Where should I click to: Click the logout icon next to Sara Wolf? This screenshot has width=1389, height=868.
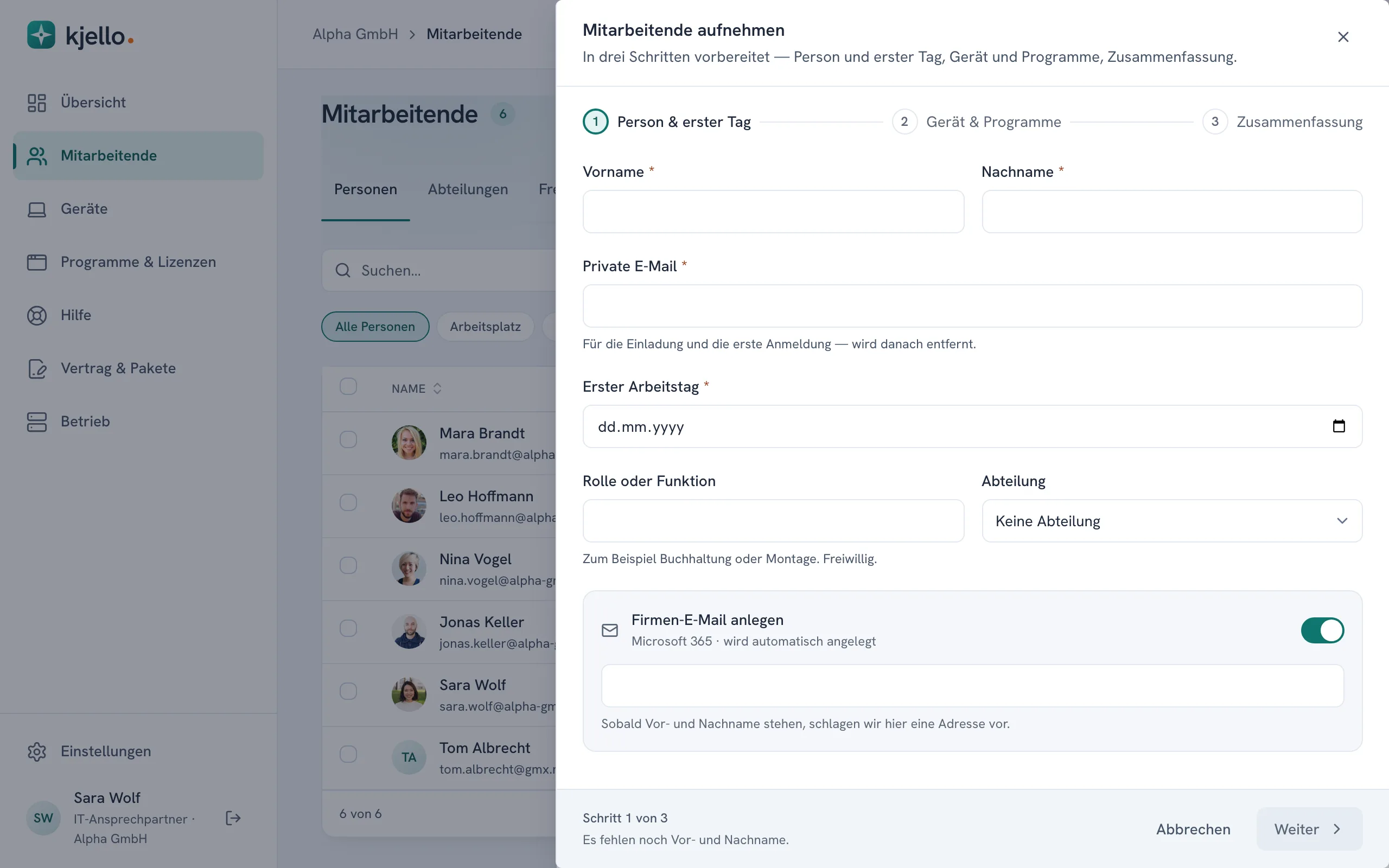[233, 818]
